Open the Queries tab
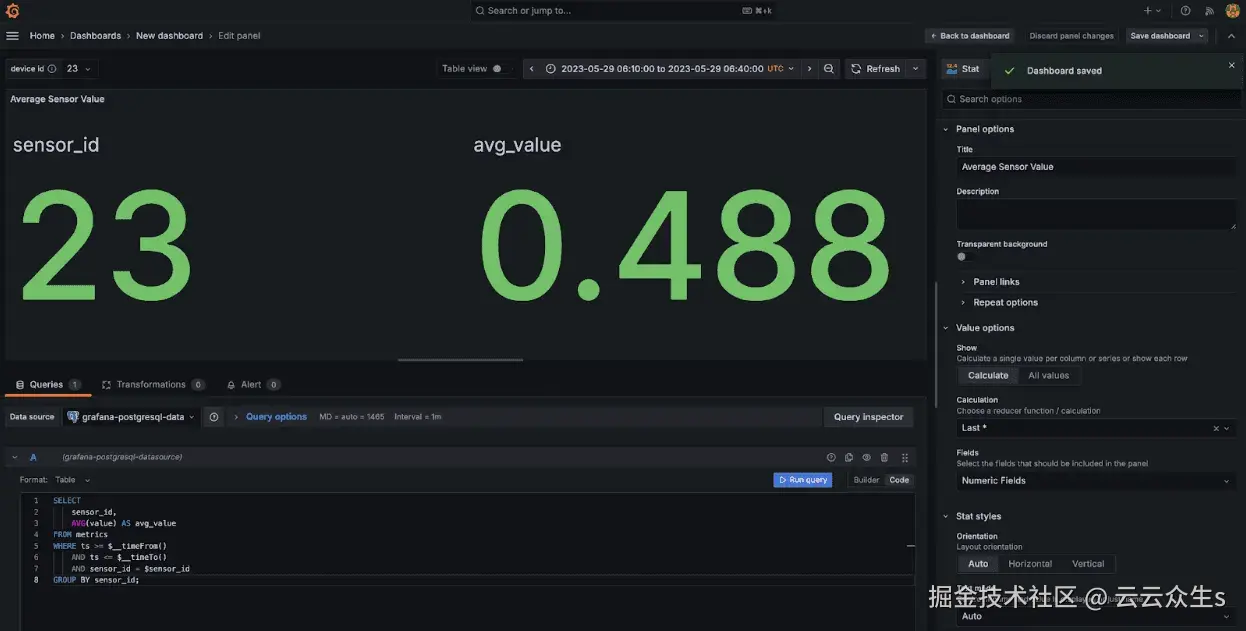The width and height of the screenshot is (1246, 631). coord(47,385)
